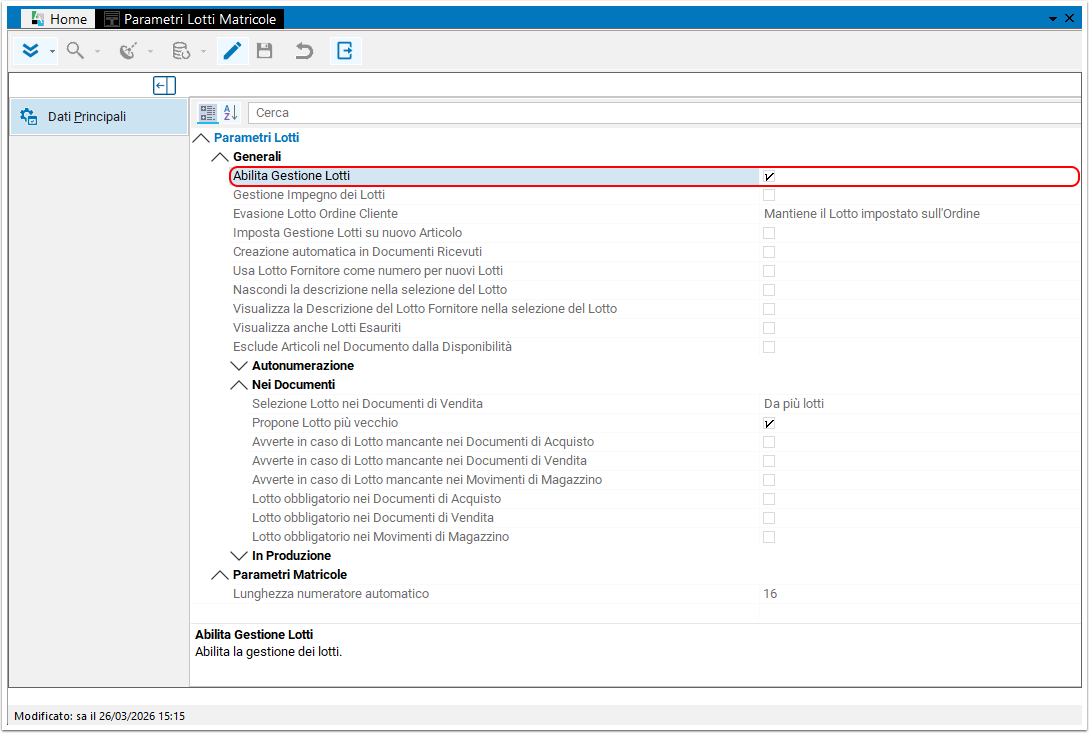Click the undo arrow icon
Screen dimensions: 1089x733
tap(304, 51)
